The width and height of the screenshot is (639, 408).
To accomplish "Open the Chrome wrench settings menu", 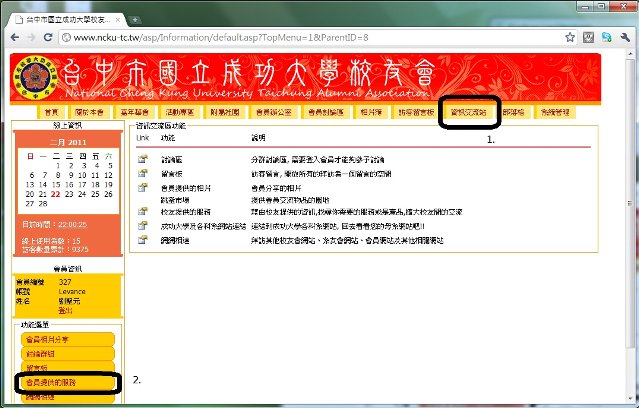I will [x=625, y=38].
